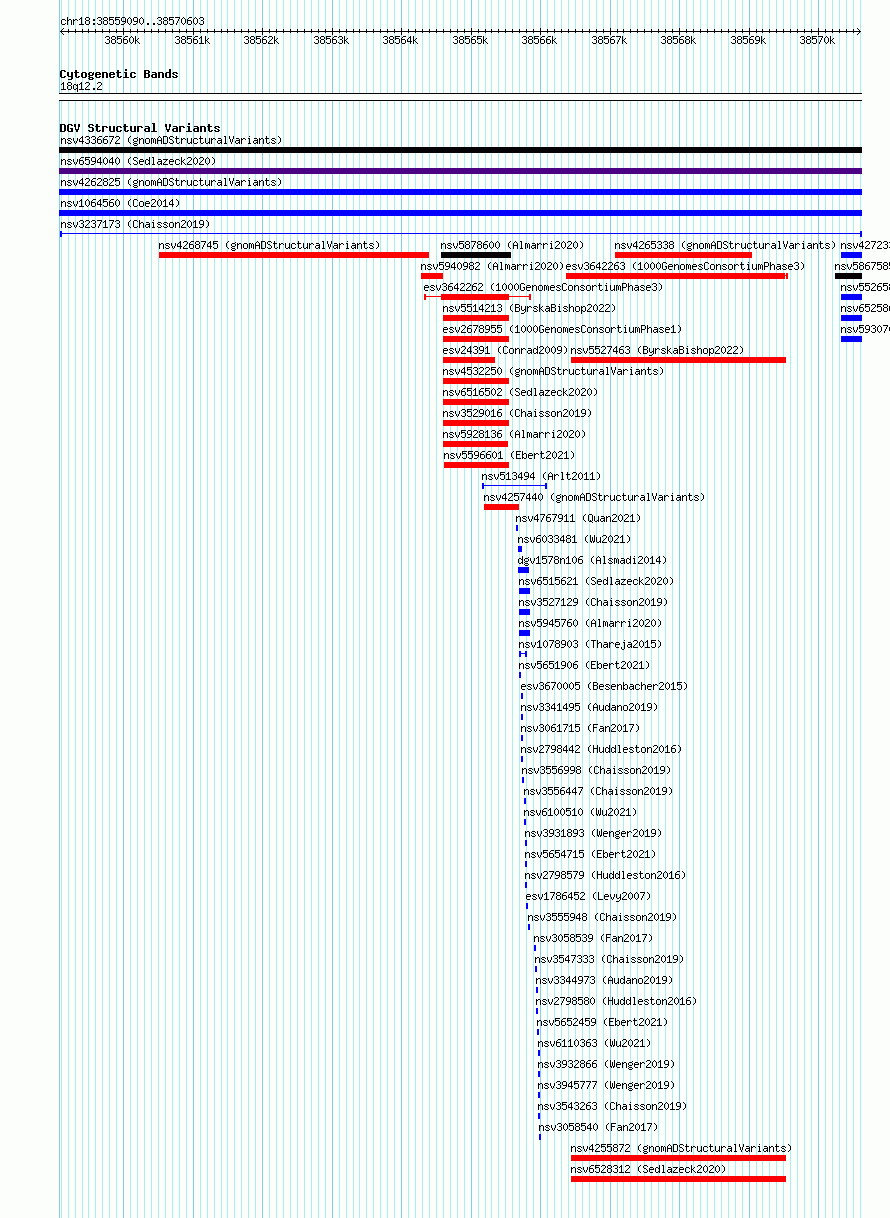Select nsv4532250 gnomAD variant label
This screenshot has height=1218, width=890.
pos(554,371)
